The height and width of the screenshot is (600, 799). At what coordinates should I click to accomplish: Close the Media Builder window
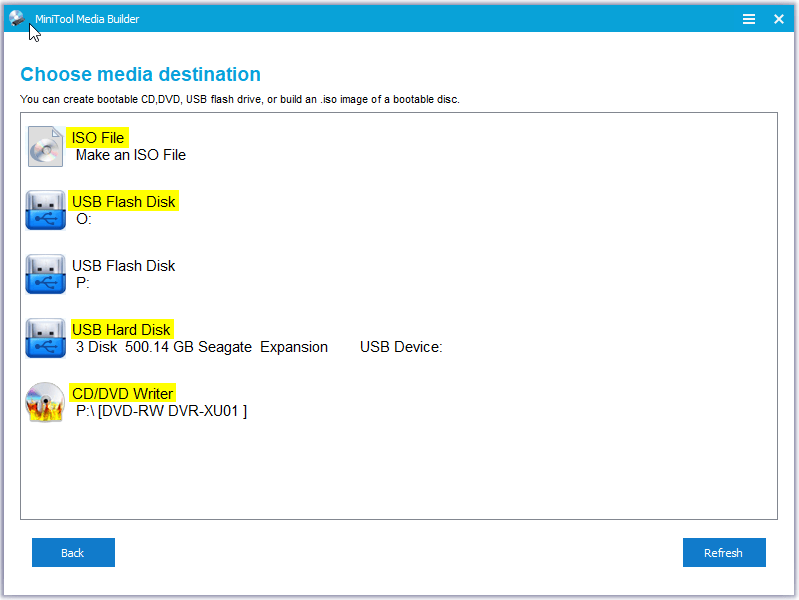779,19
